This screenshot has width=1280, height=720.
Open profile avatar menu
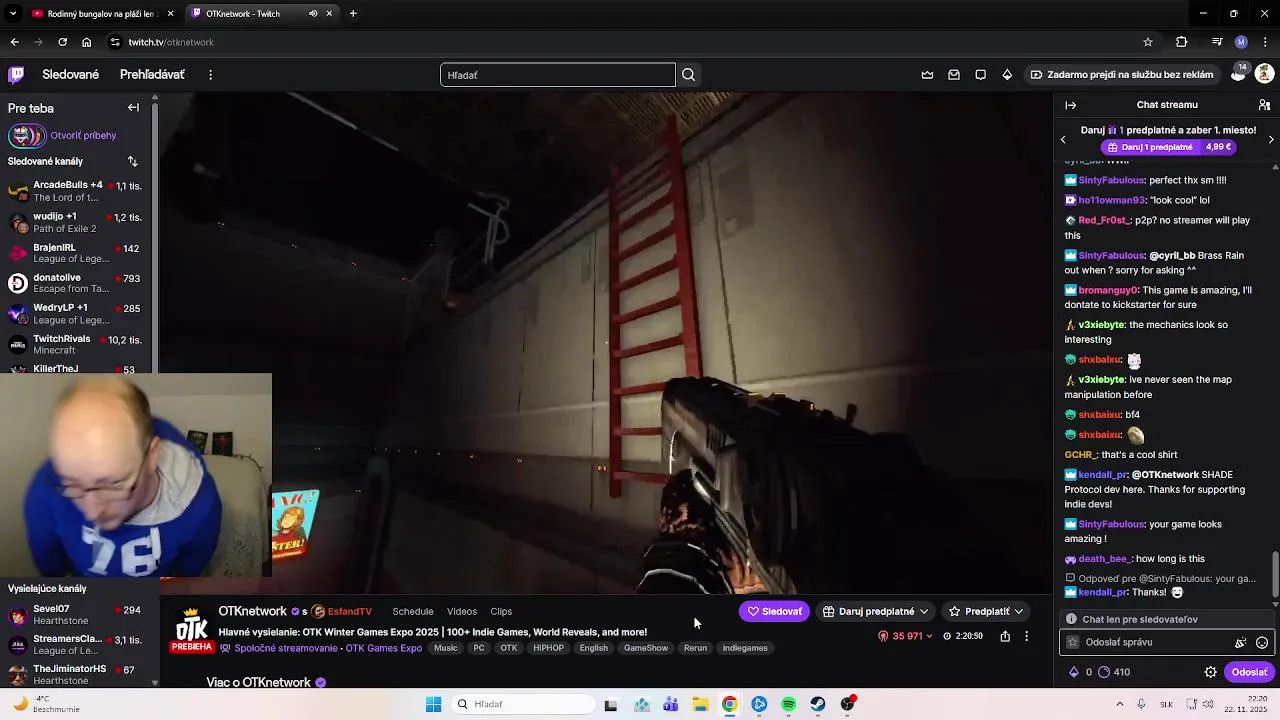[1264, 74]
